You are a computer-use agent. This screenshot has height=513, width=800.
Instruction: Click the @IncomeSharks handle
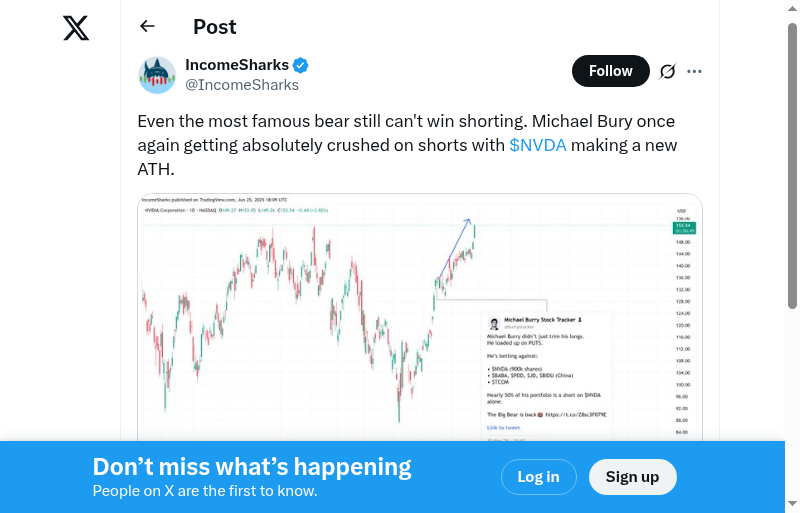242,85
